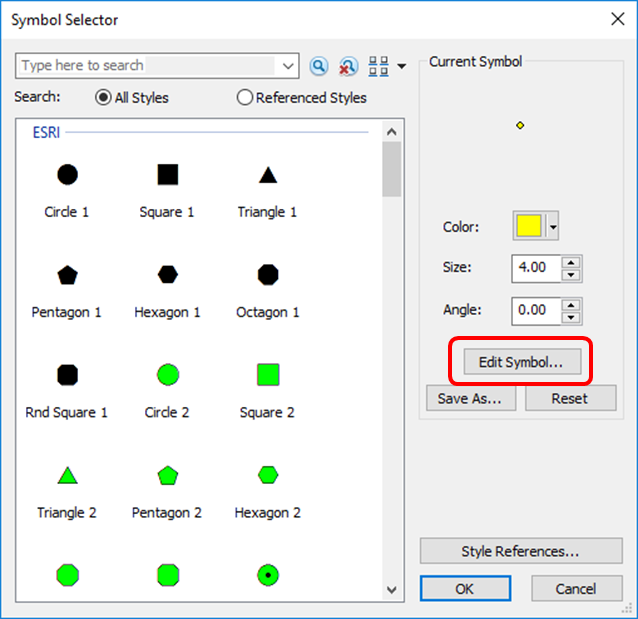The image size is (638, 619).
Task: Click the Angle value field
Action: click(535, 310)
